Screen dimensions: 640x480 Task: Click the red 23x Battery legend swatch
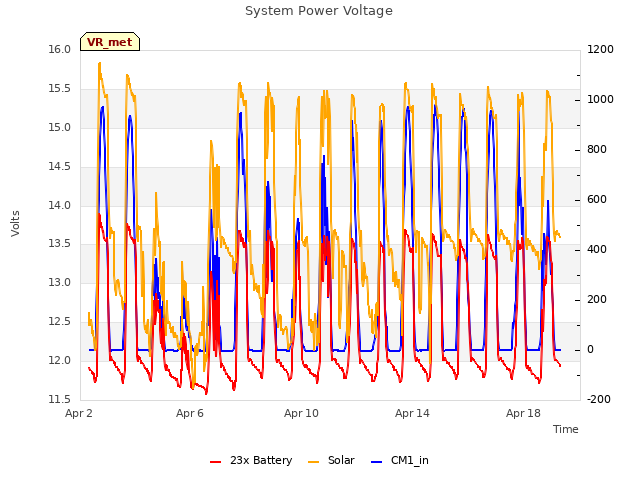click(216, 462)
